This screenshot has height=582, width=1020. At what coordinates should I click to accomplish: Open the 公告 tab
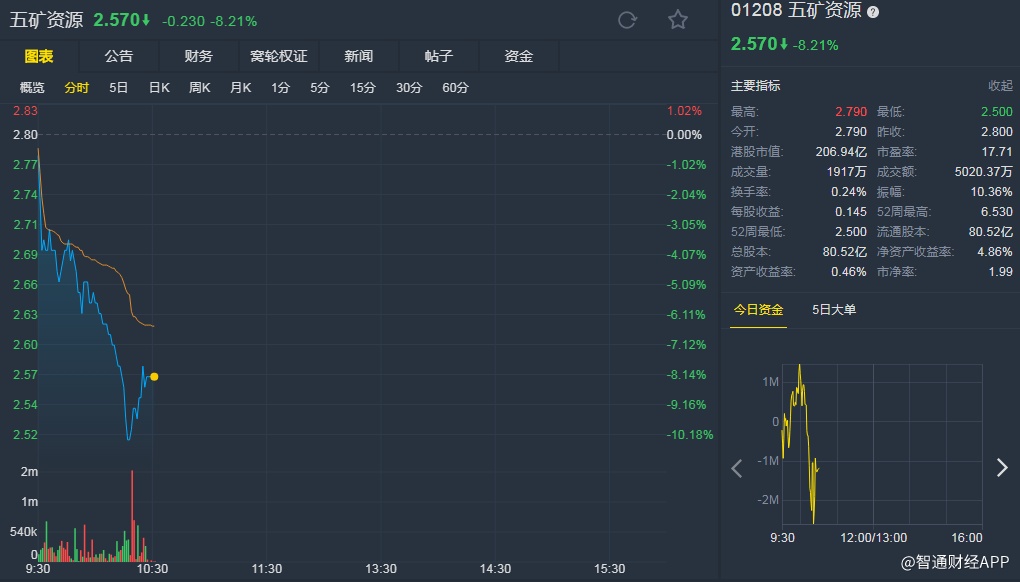[118, 56]
